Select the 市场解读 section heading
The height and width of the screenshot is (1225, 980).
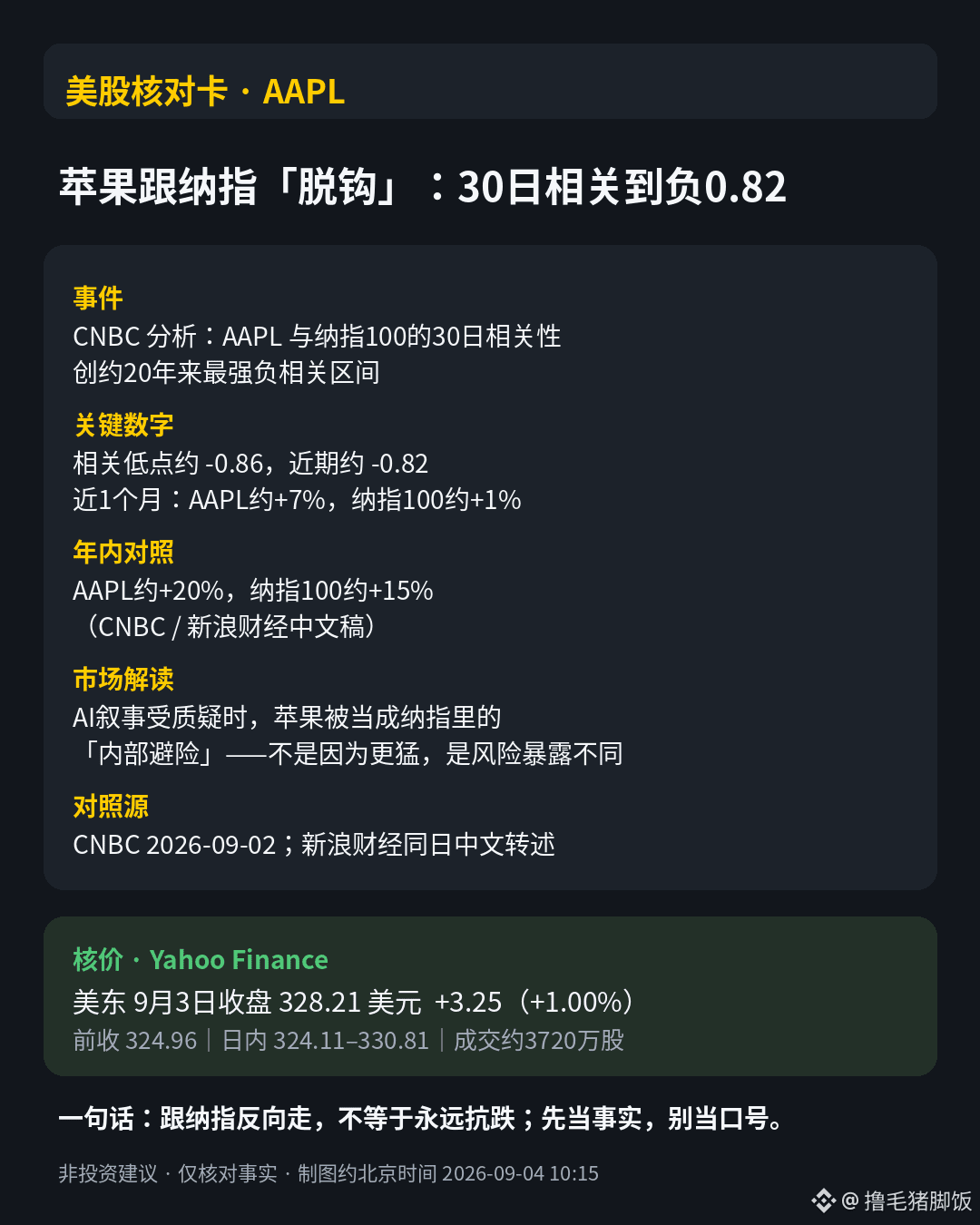click(x=123, y=679)
